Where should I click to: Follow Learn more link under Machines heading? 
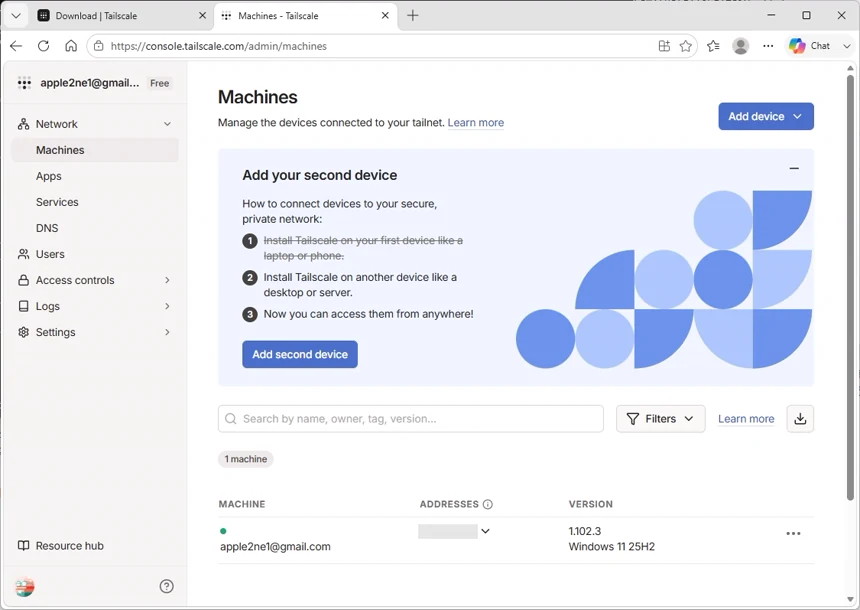(476, 122)
